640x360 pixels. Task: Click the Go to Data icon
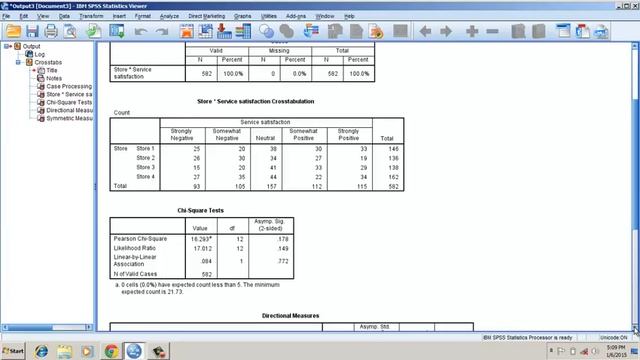[x=187, y=31]
